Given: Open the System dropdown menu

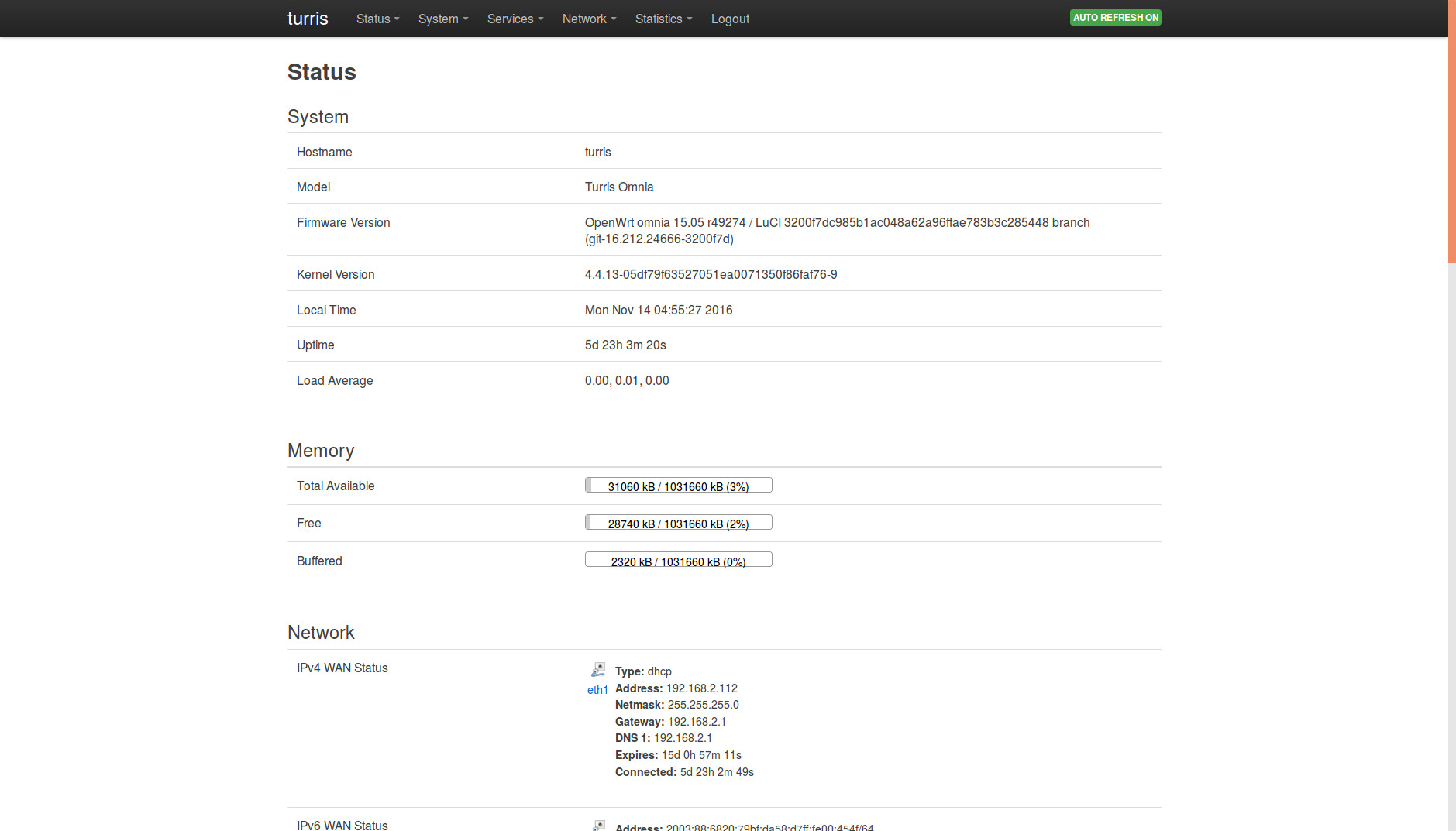Looking at the screenshot, I should [x=442, y=19].
